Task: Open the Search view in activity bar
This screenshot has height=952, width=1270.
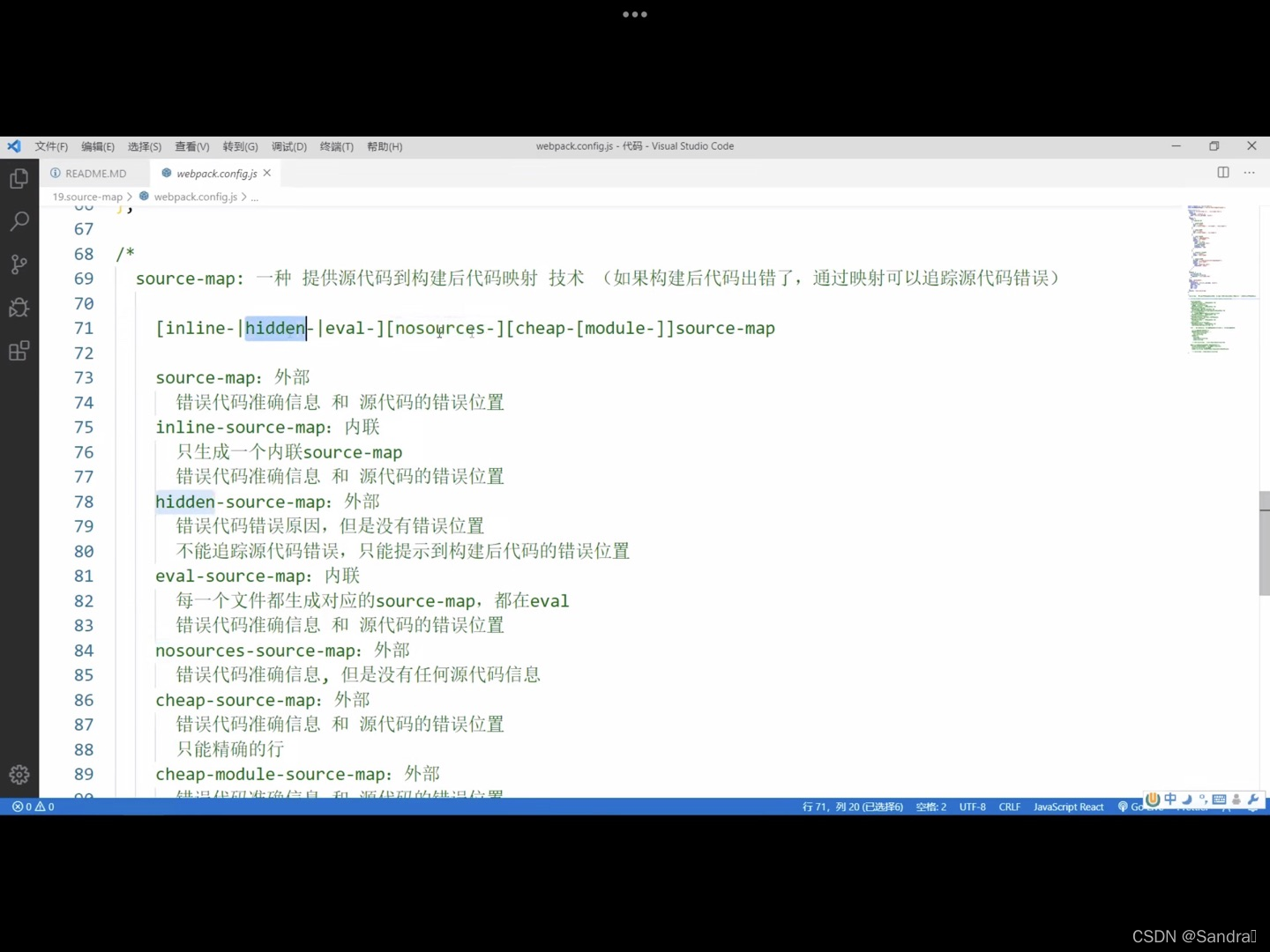Action: [x=19, y=221]
